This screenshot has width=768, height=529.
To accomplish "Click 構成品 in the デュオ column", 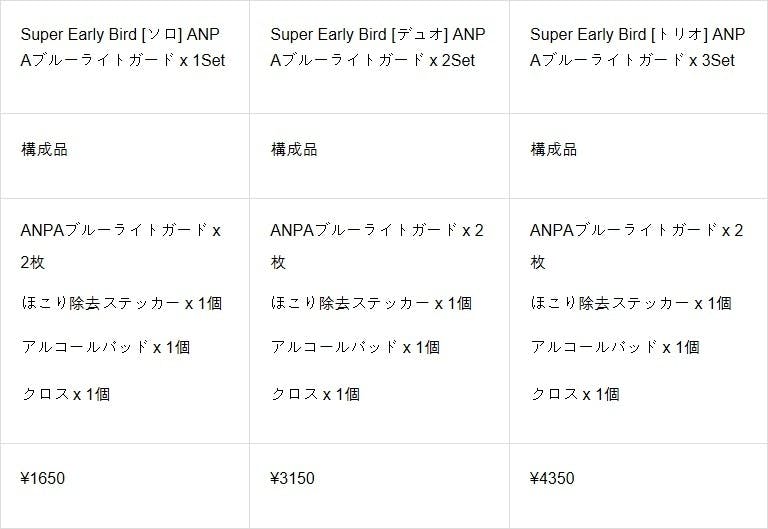I will (x=294, y=150).
